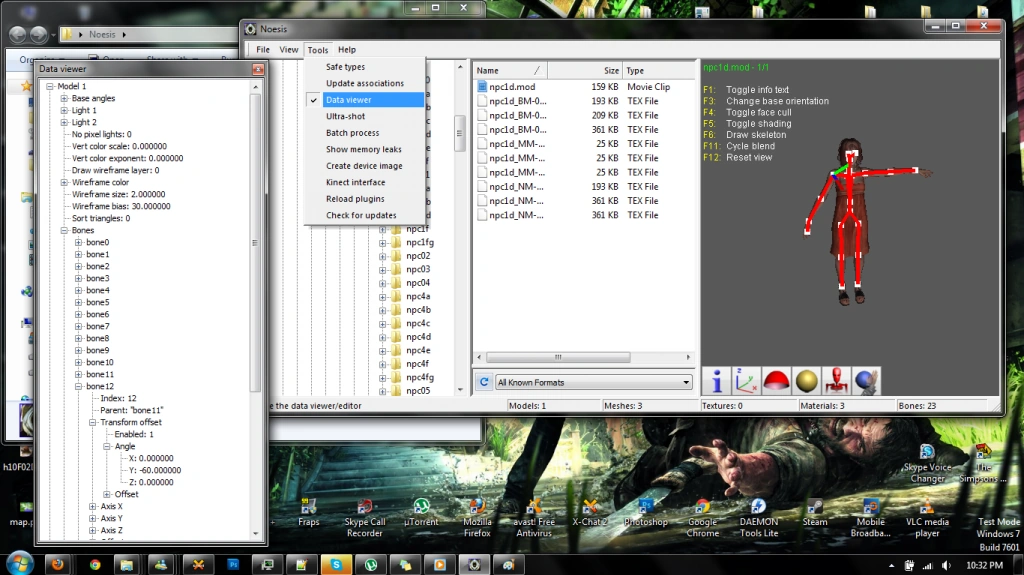
Task: Expand the Base angles node
Action: pos(64,98)
